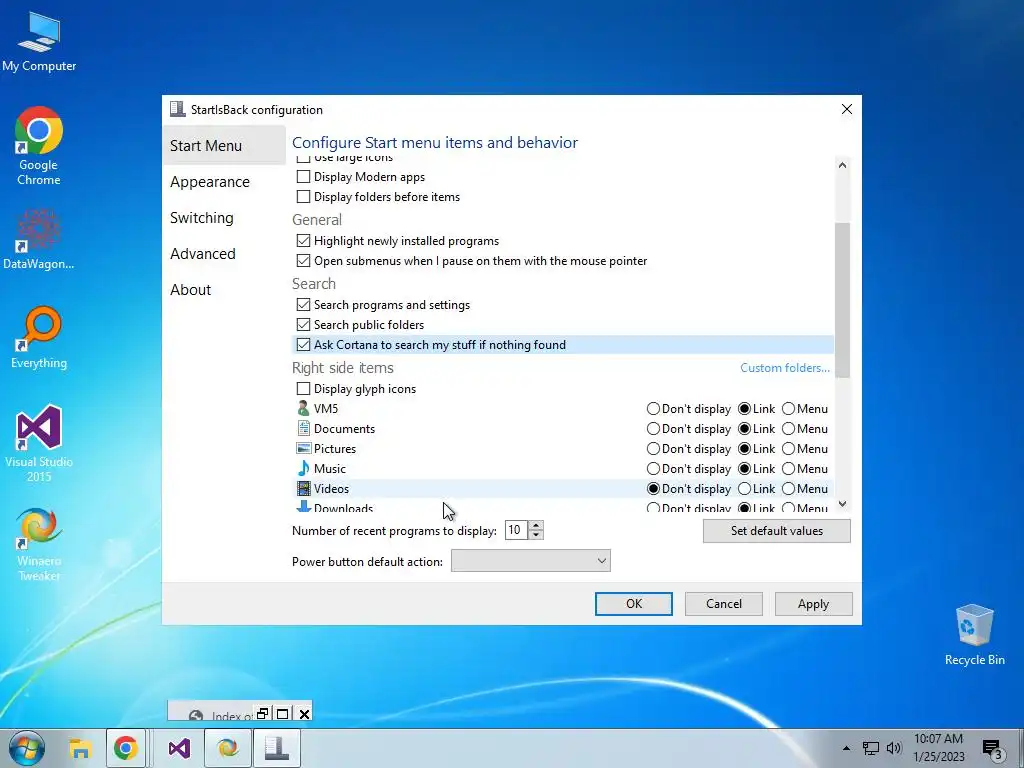This screenshot has height=768, width=1024.
Task: Click the recent programs number field
Action: [517, 530]
